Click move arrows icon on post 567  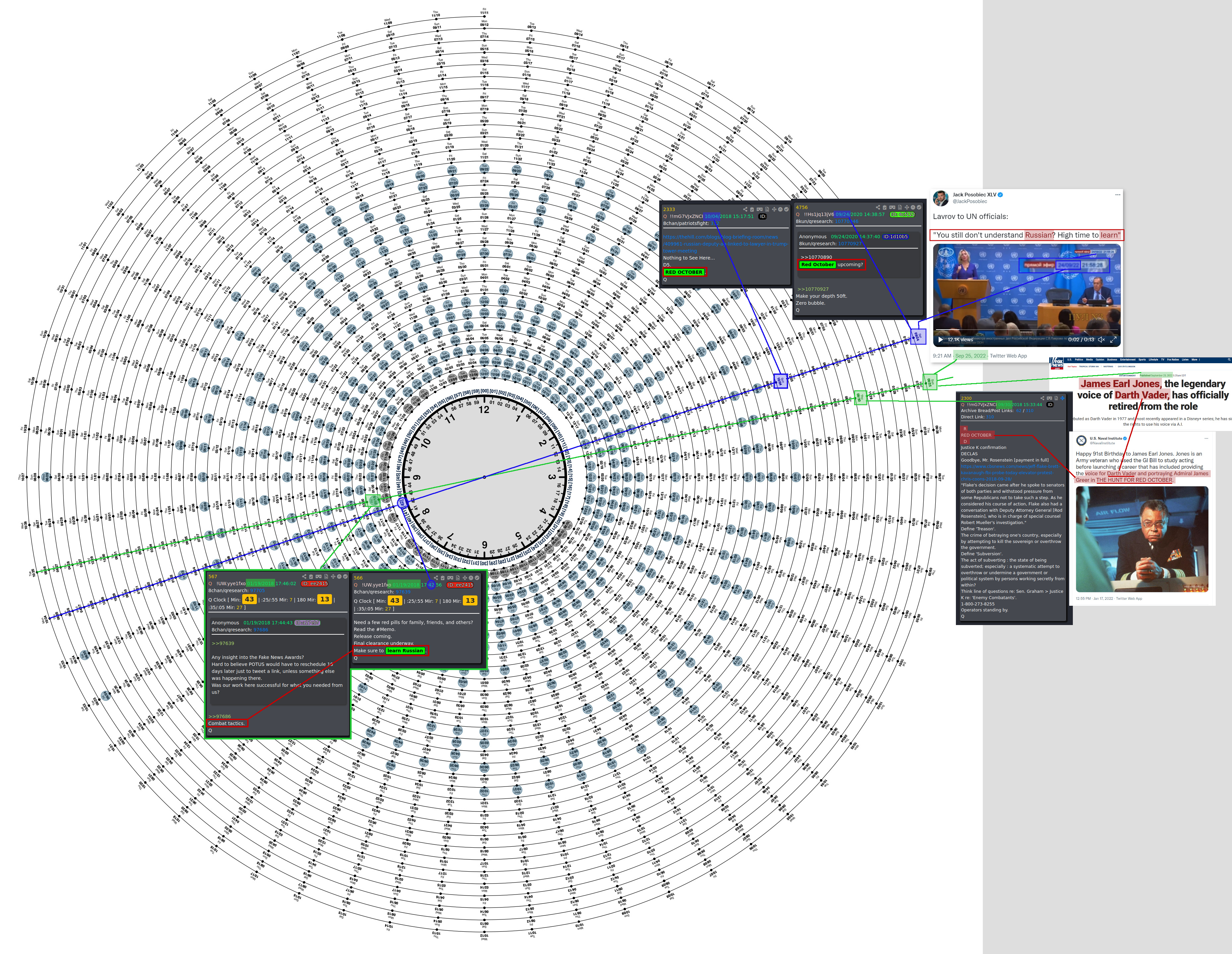333,577
